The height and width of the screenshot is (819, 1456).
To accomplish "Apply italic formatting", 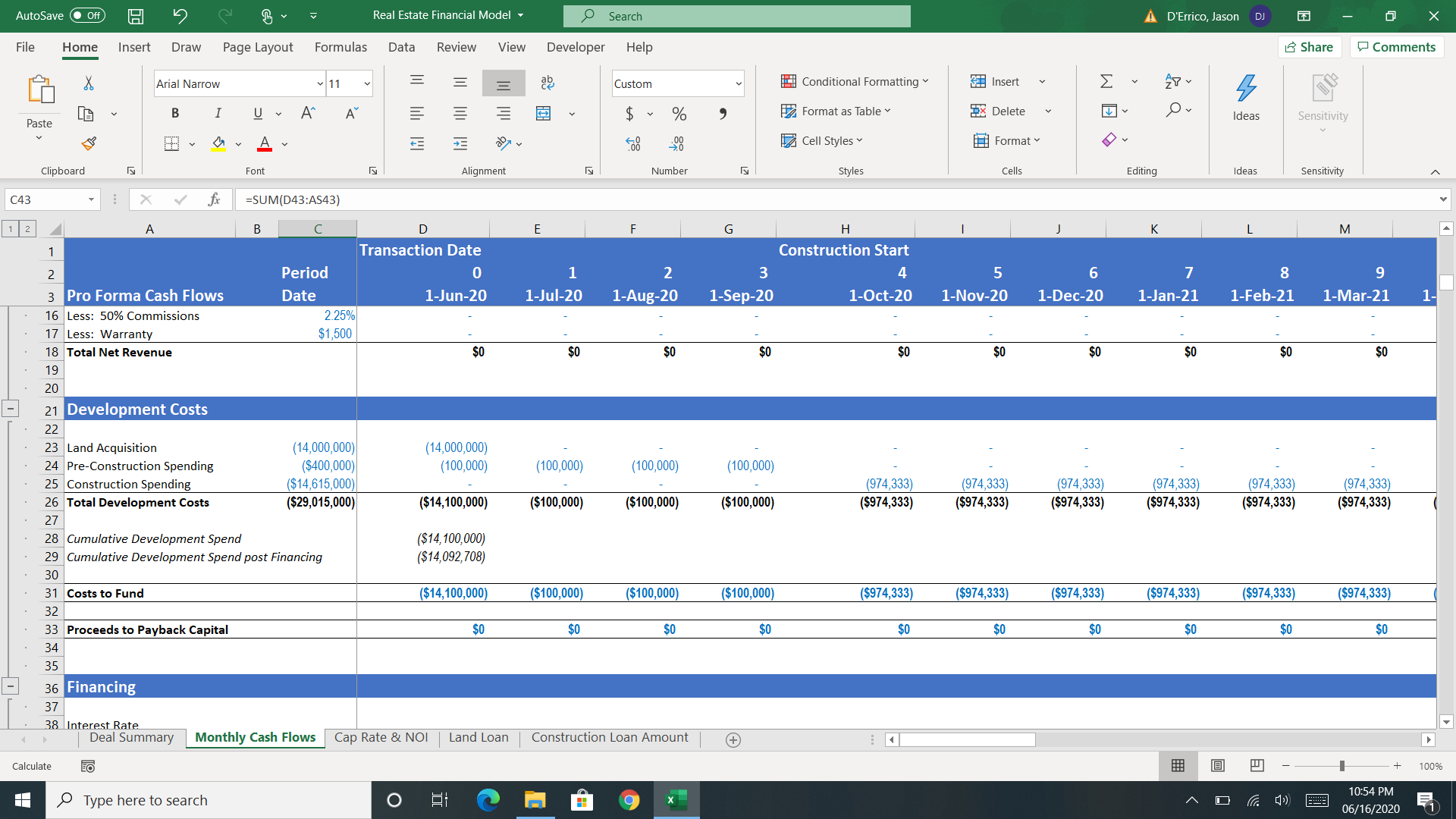I will (x=218, y=113).
